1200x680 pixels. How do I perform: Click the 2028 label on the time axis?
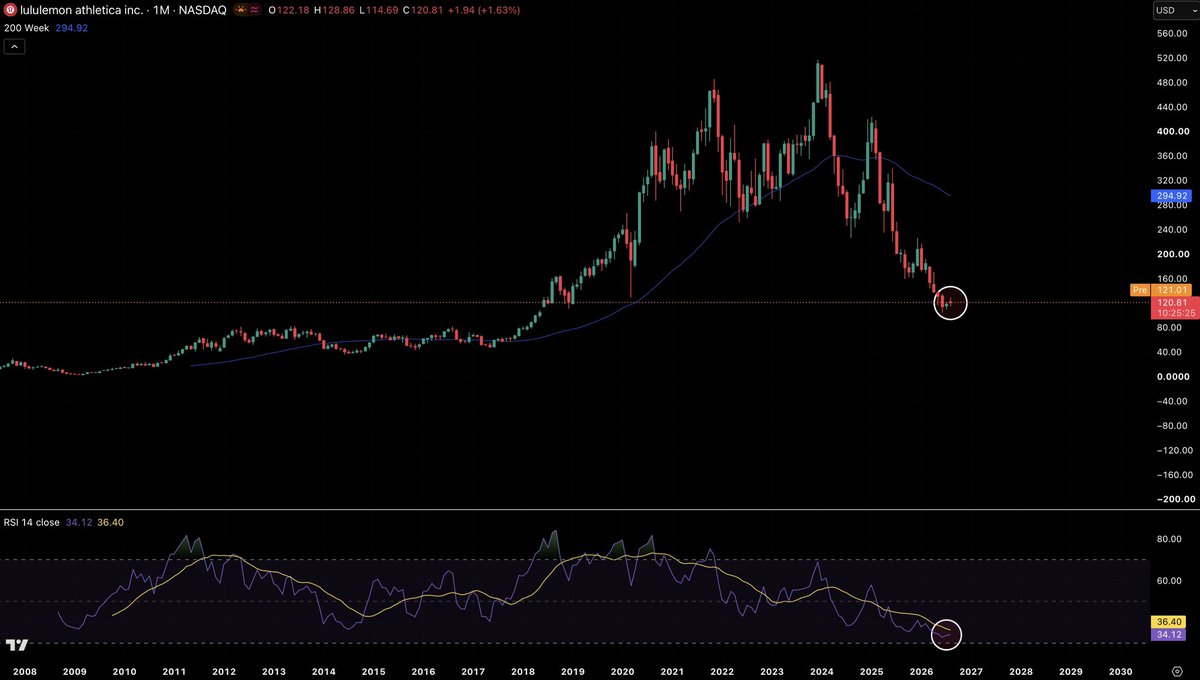point(1021,672)
